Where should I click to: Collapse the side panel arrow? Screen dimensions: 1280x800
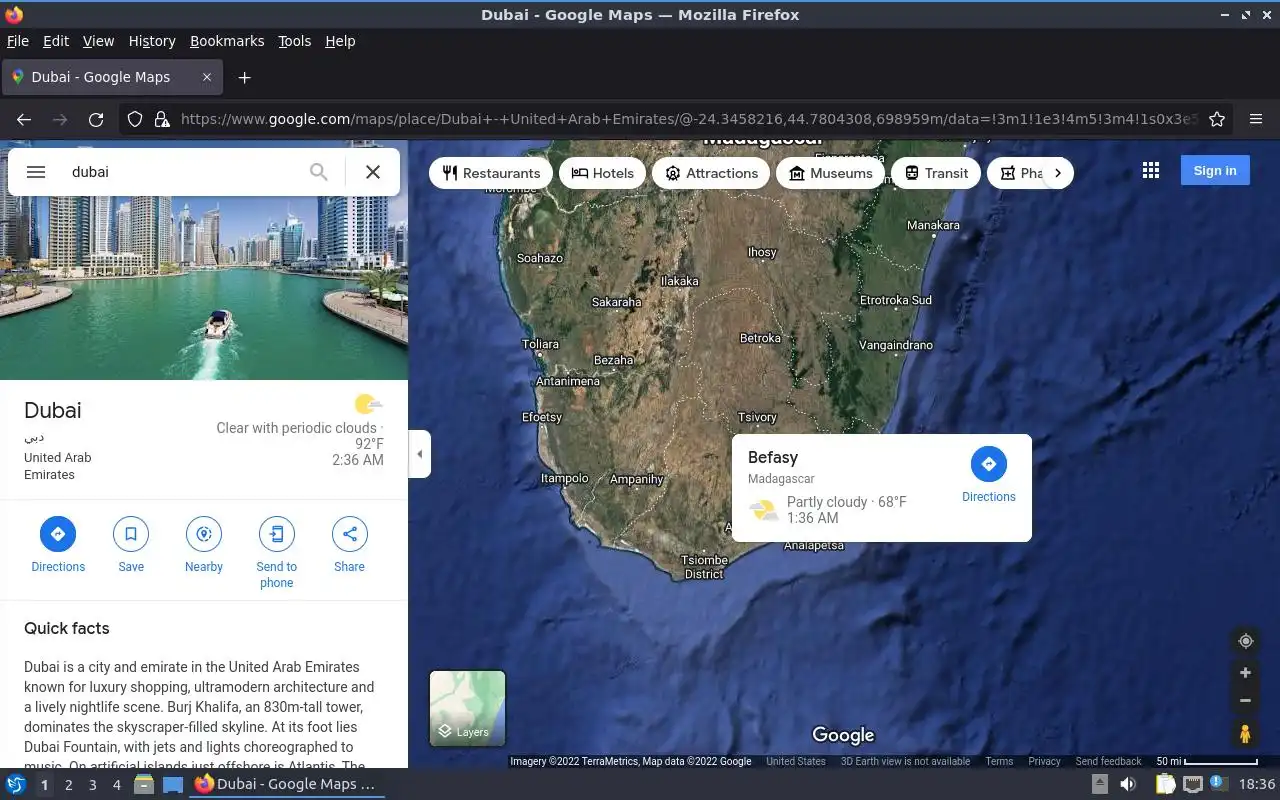pyautogui.click(x=420, y=454)
